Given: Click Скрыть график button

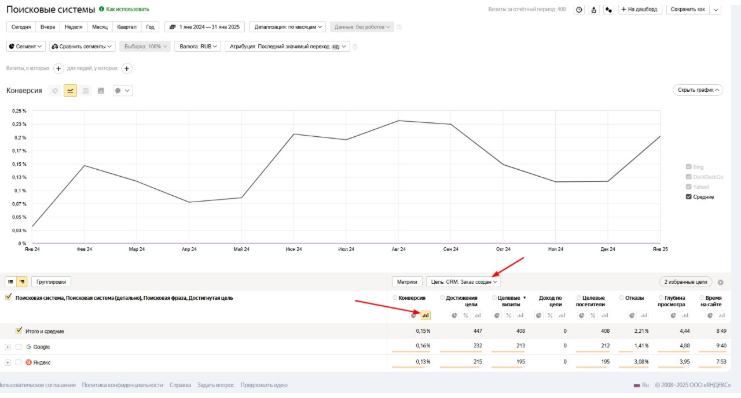Looking at the screenshot, I should [698, 90].
